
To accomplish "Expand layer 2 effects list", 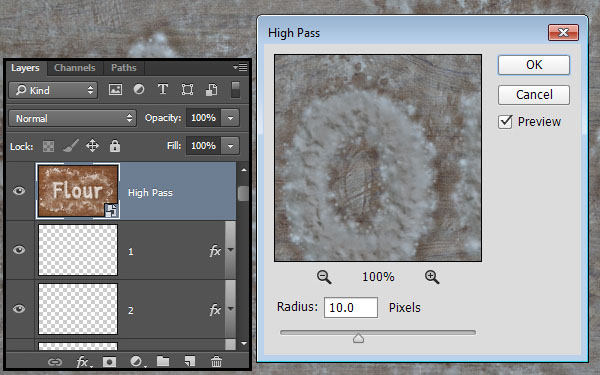I will (x=230, y=308).
